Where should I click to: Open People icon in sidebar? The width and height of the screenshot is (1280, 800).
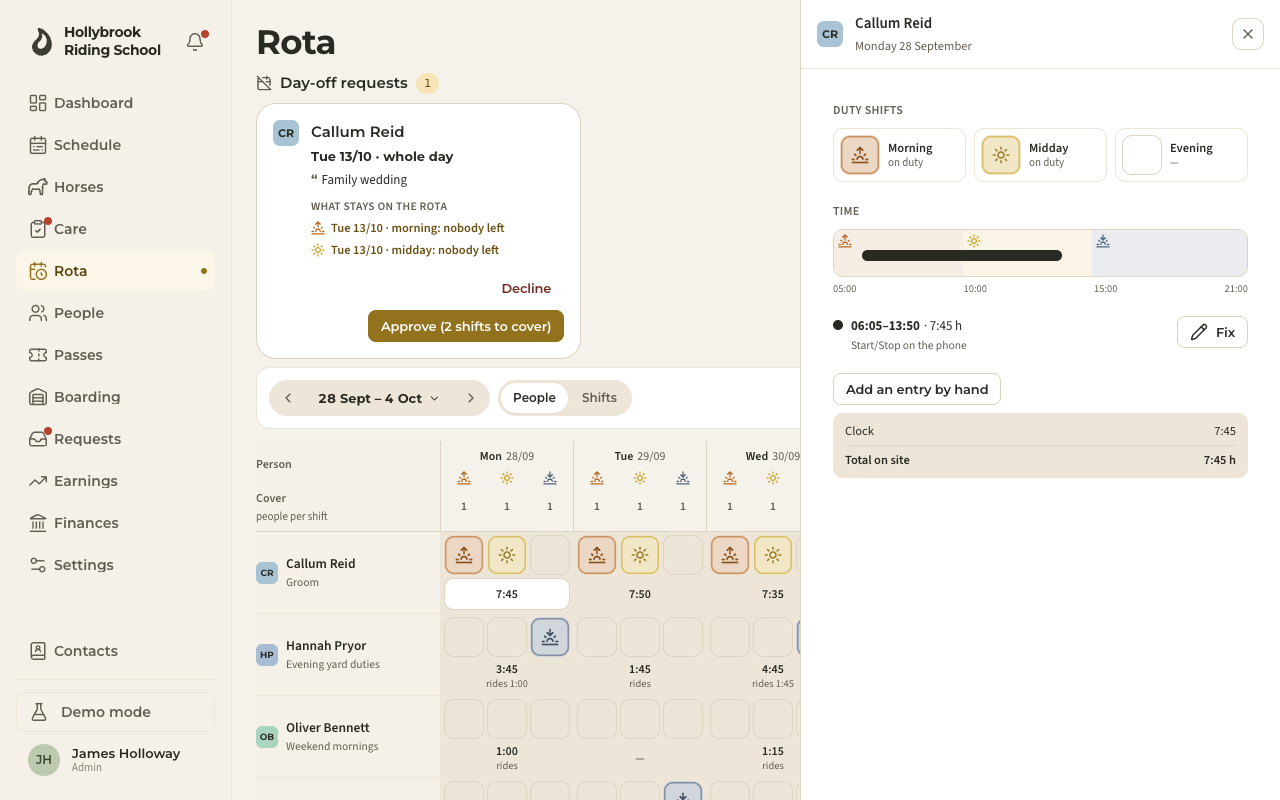pyautogui.click(x=38, y=313)
